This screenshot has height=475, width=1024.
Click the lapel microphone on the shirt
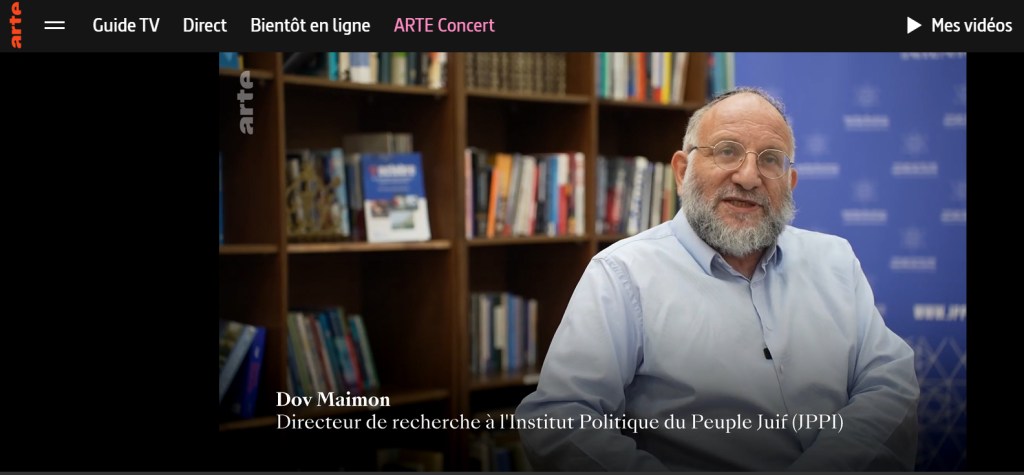(767, 353)
